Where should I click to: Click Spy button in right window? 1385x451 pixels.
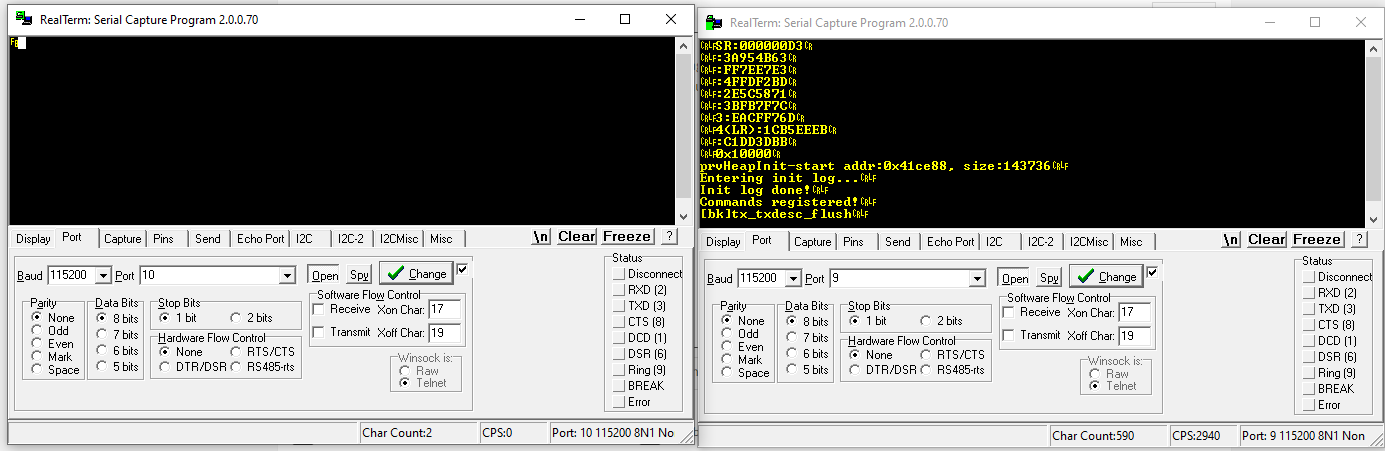click(x=1049, y=278)
